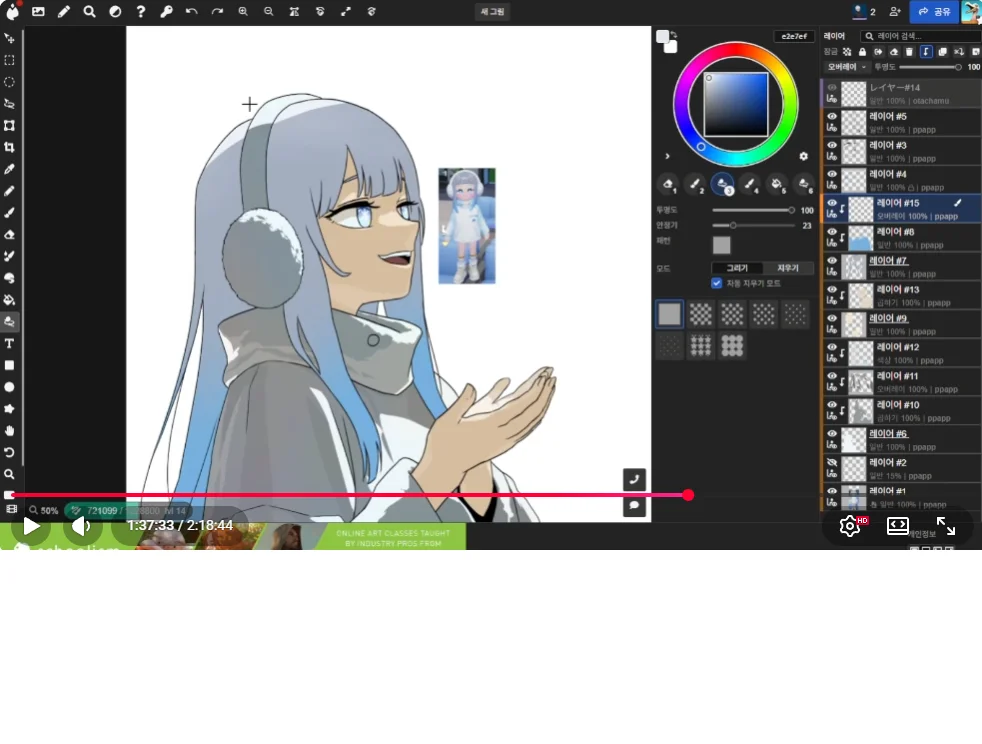982x744 pixels.
Task: Click the Undo arrow in top bar
Action: [x=191, y=11]
